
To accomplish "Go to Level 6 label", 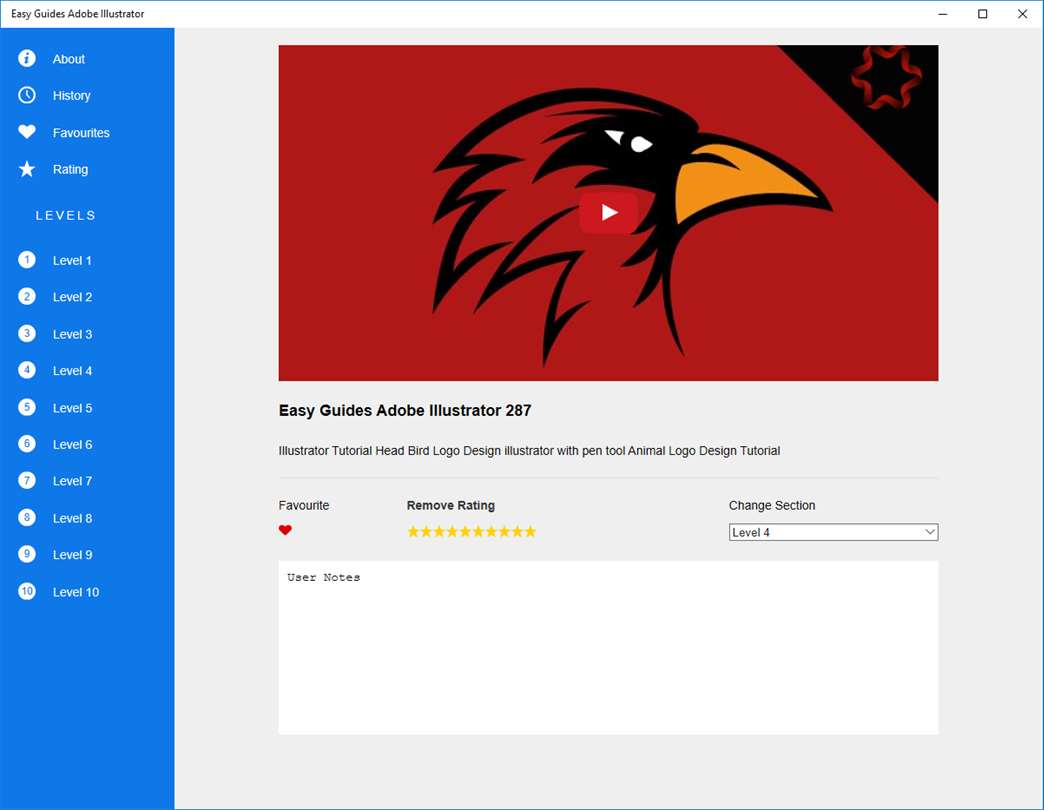I will click(x=72, y=445).
